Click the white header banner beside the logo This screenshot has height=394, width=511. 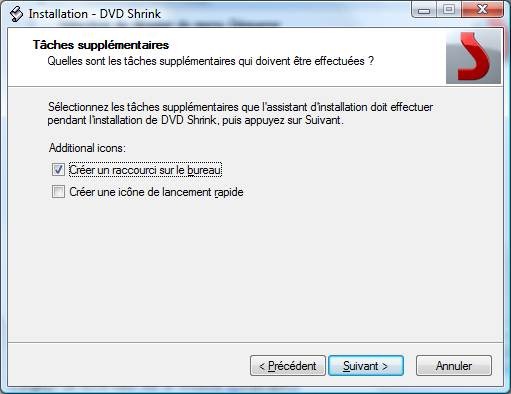[227, 57]
